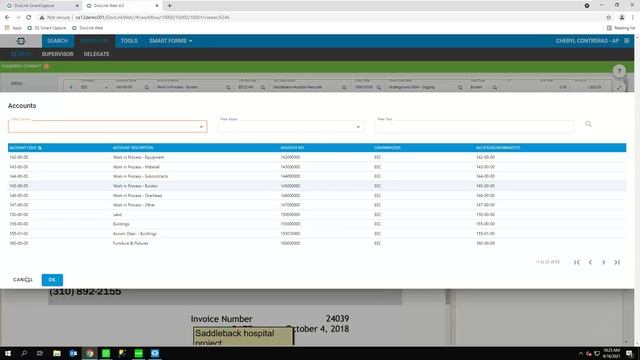Expand the Smart Forms menu
Viewport: 640px width, 360px height.
pyautogui.click(x=171, y=41)
